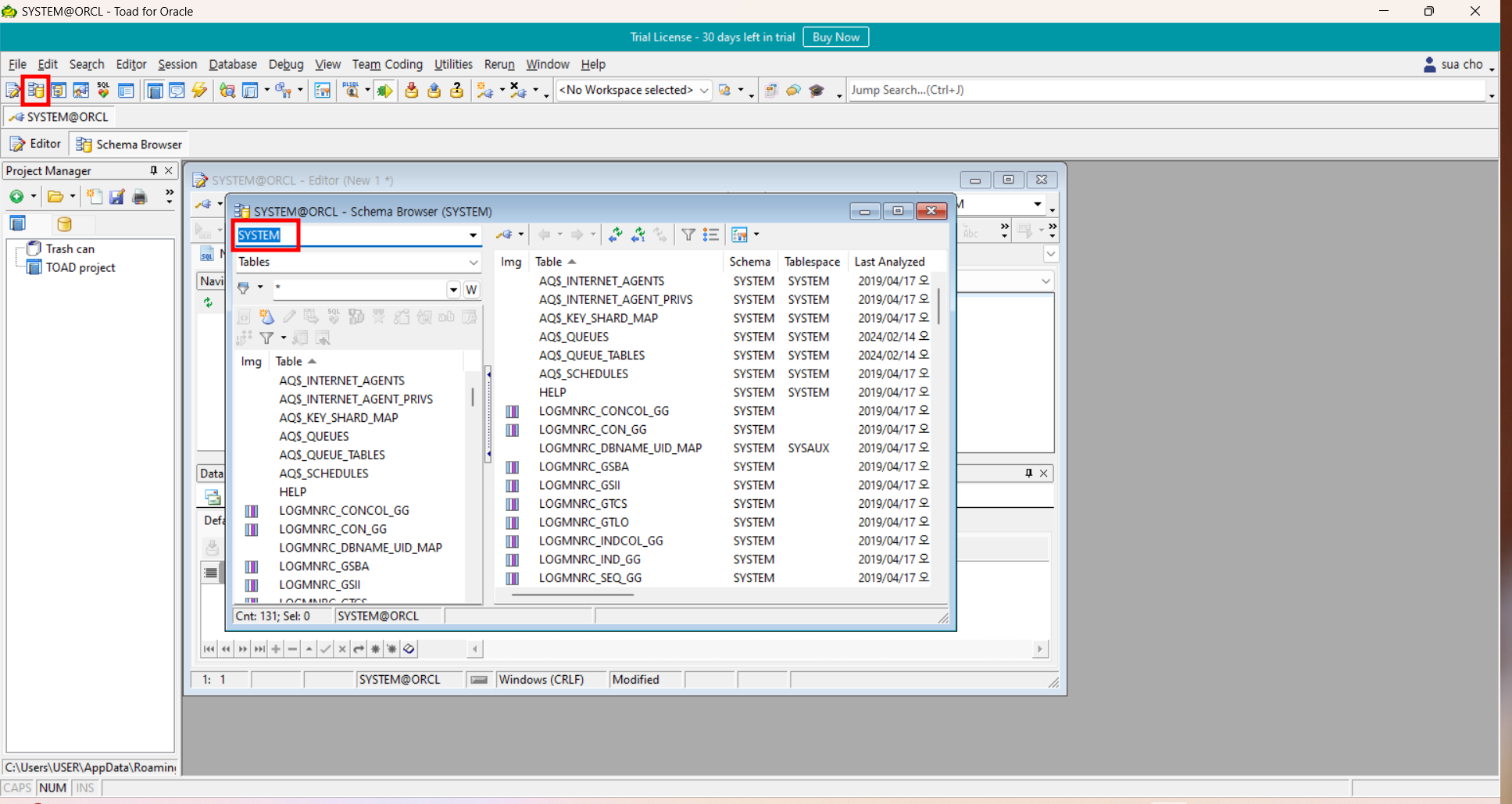The image size is (1512, 804).
Task: Open the Schema Browser layout options dropdown arrow
Action: click(756, 234)
